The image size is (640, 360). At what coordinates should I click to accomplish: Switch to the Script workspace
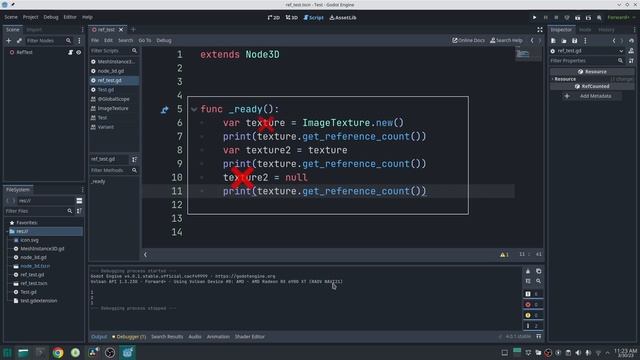313,18
